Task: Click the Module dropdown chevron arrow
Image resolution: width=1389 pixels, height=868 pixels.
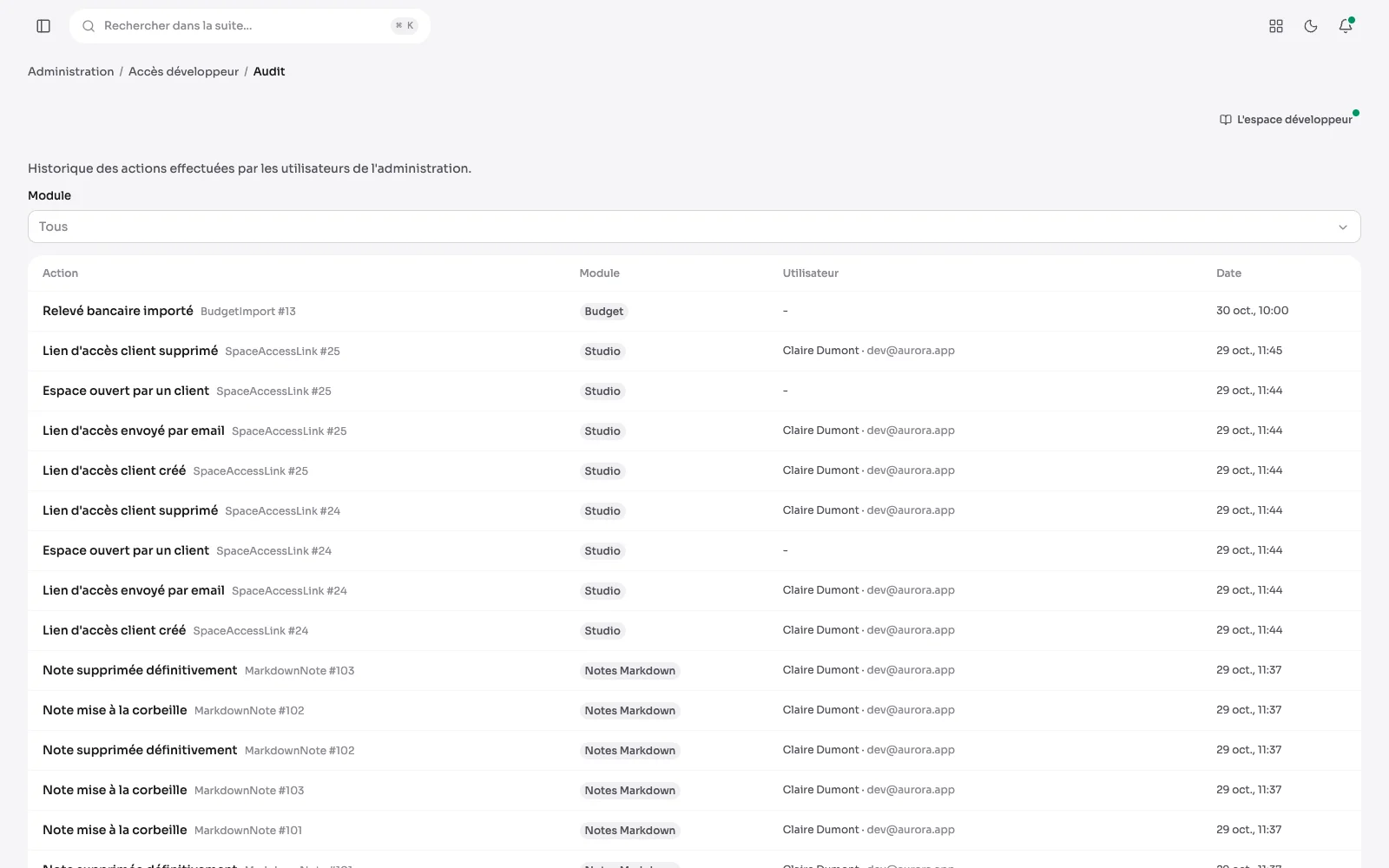Action: tap(1343, 227)
